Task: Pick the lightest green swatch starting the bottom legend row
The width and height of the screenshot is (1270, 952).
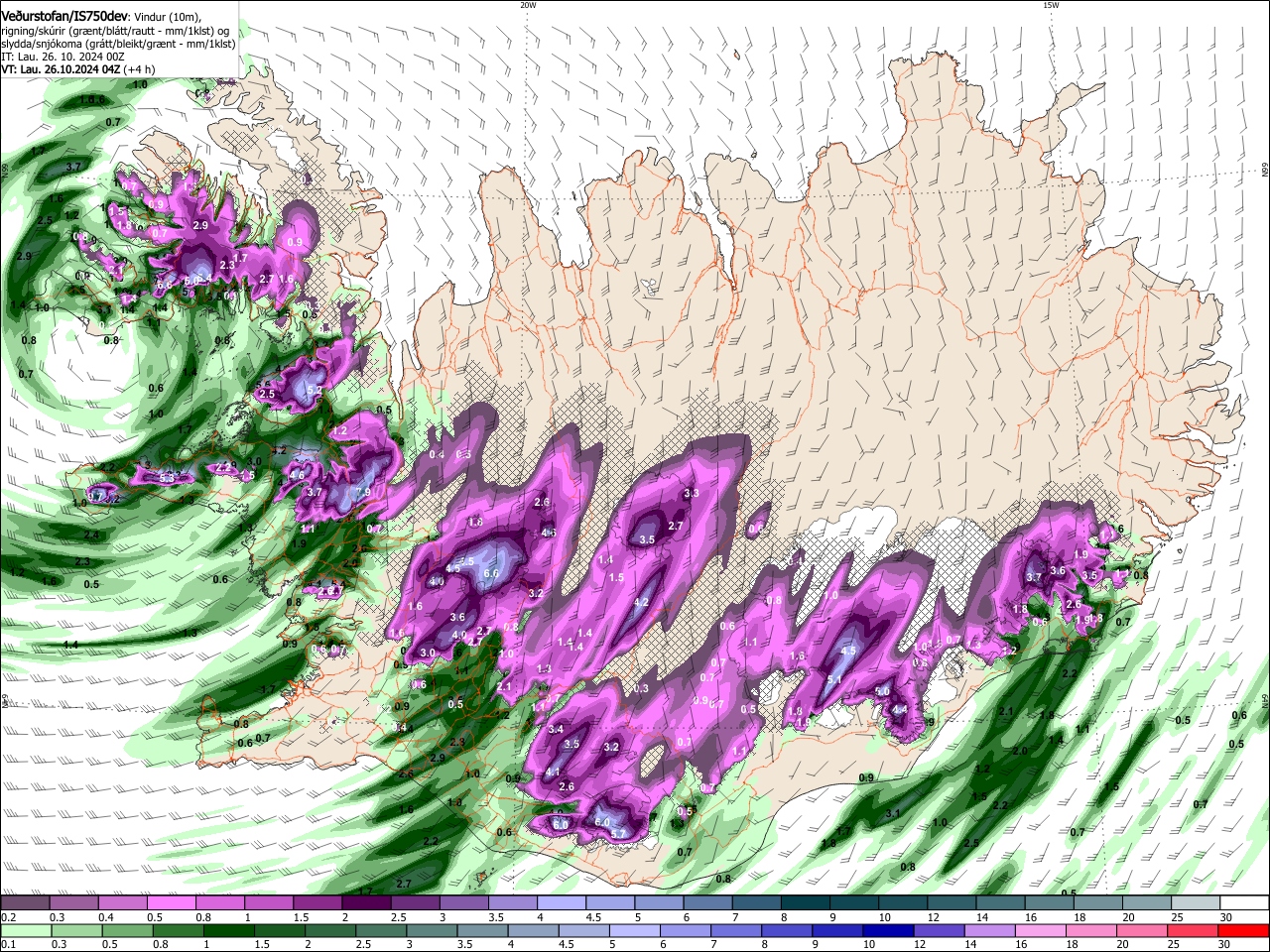Action: click(25, 931)
